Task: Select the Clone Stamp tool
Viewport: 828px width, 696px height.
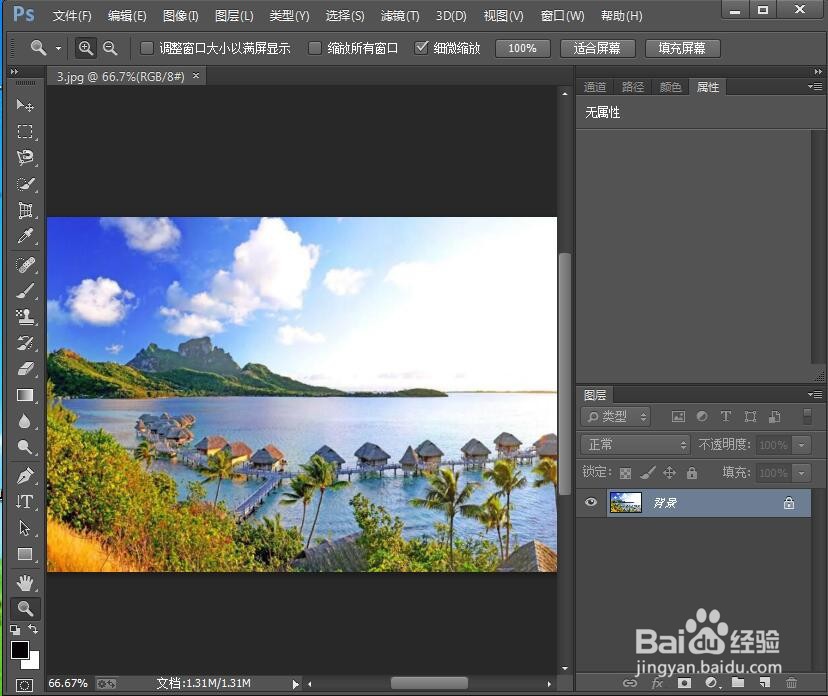Action: 25,316
